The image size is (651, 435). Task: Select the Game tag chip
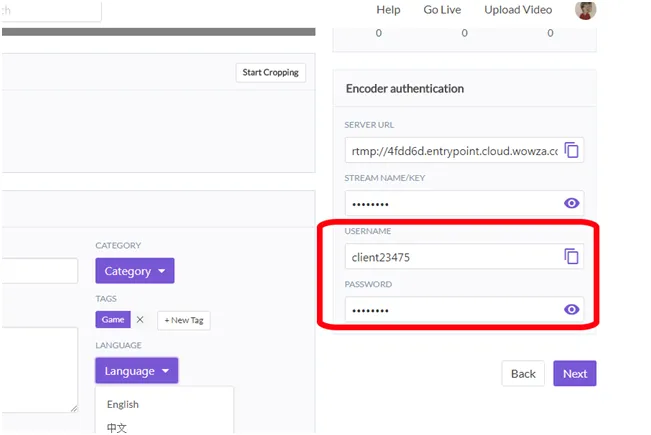pos(113,320)
